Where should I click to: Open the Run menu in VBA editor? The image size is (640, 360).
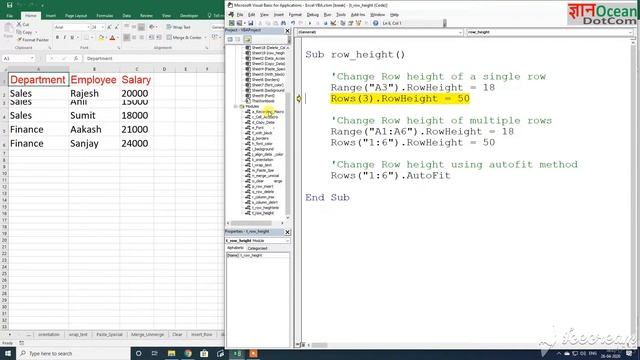(327, 15)
